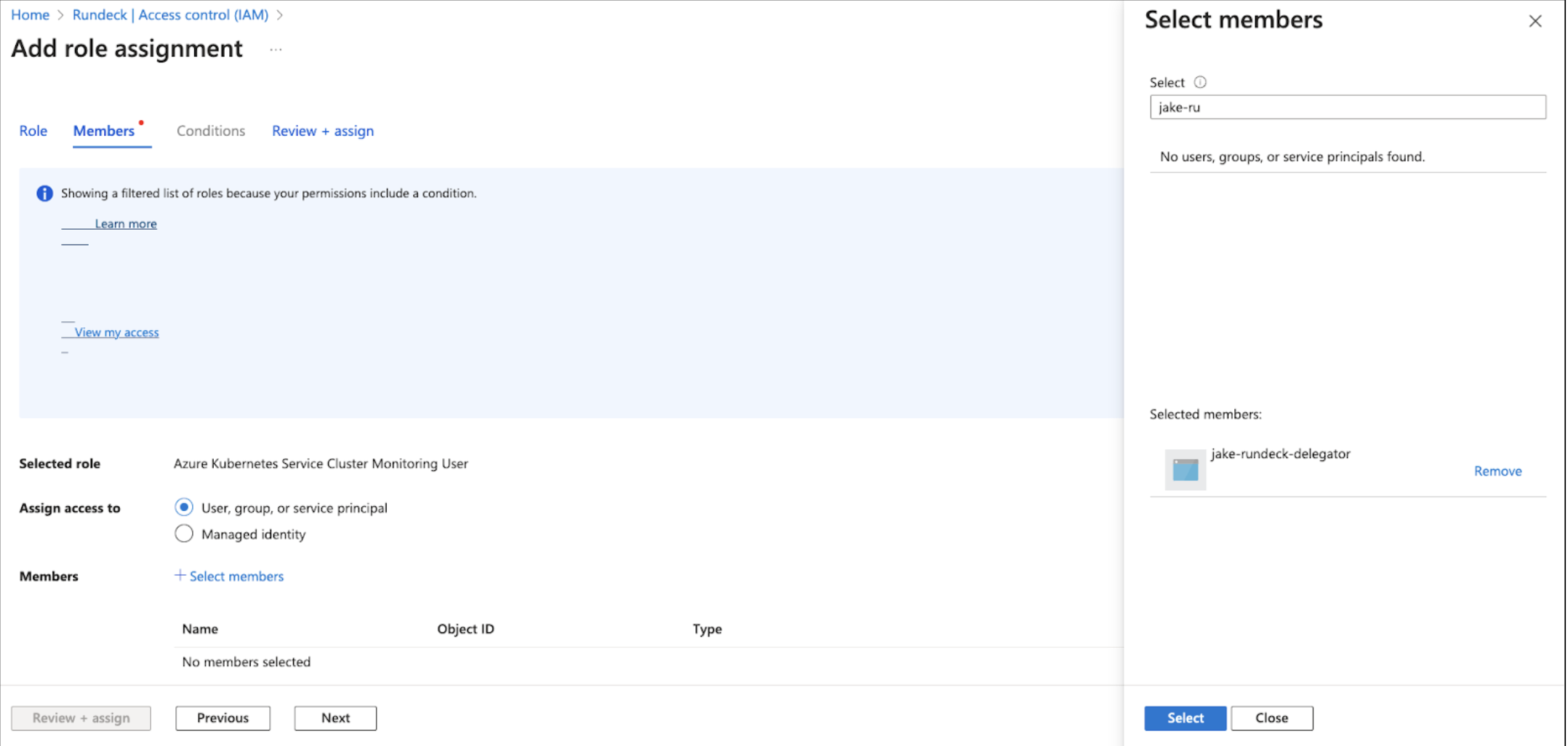Click the info icon next to Select label

(x=1200, y=82)
